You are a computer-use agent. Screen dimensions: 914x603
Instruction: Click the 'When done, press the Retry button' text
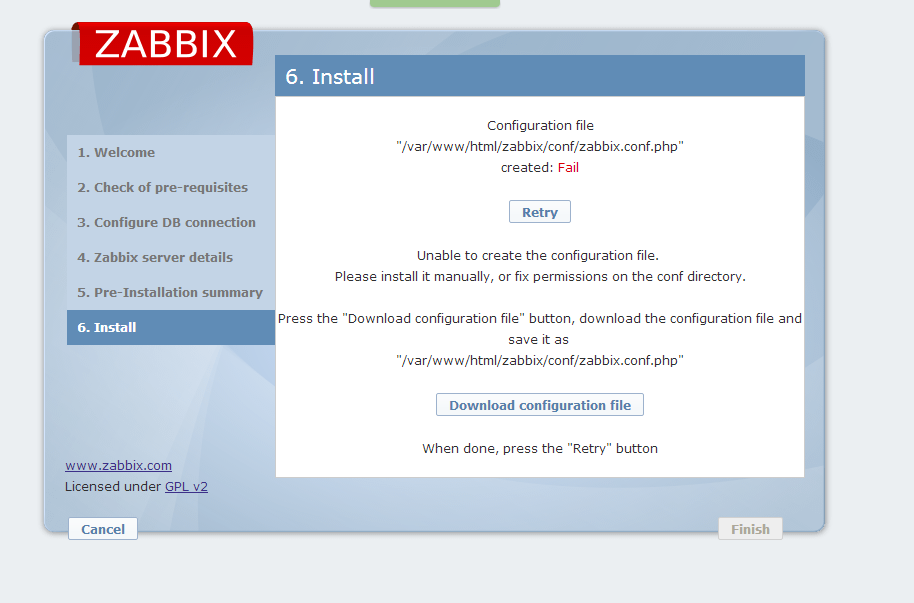pyautogui.click(x=540, y=448)
